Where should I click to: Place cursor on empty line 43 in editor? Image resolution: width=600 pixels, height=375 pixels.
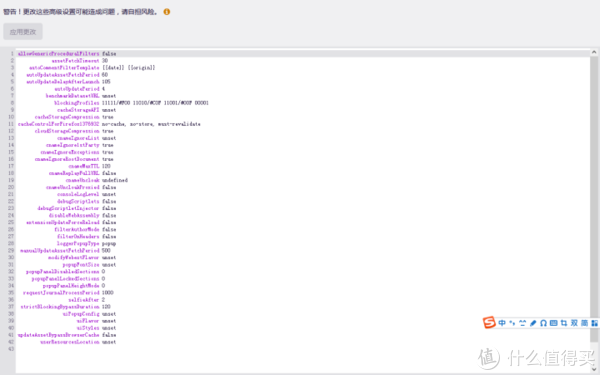302,349
